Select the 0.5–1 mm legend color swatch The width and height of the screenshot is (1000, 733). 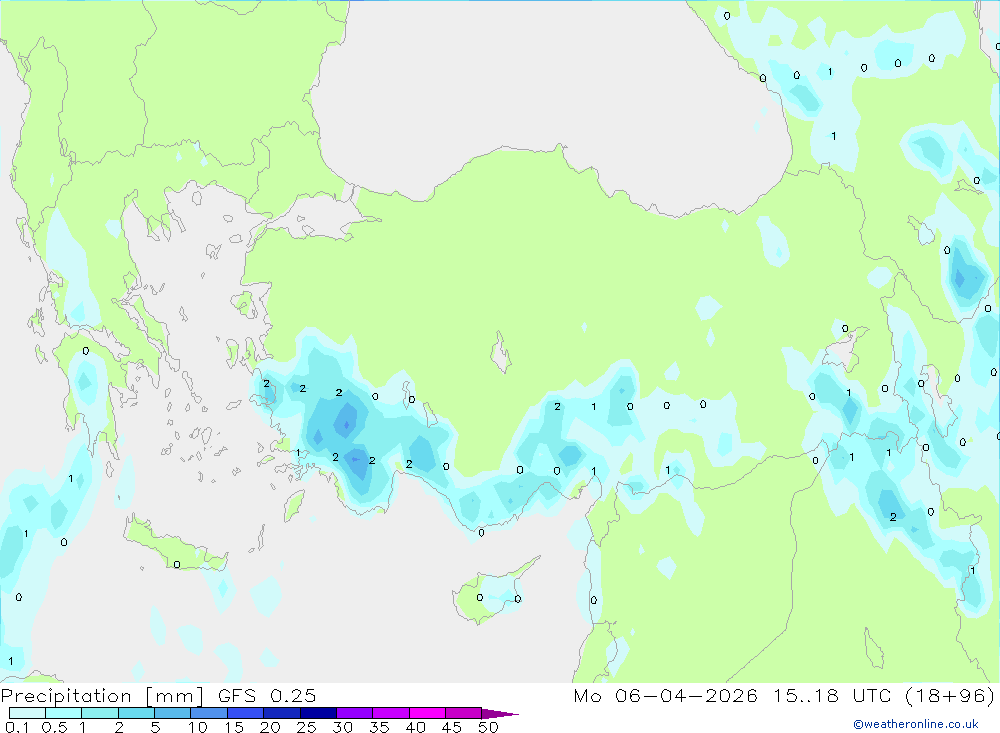click(x=64, y=713)
